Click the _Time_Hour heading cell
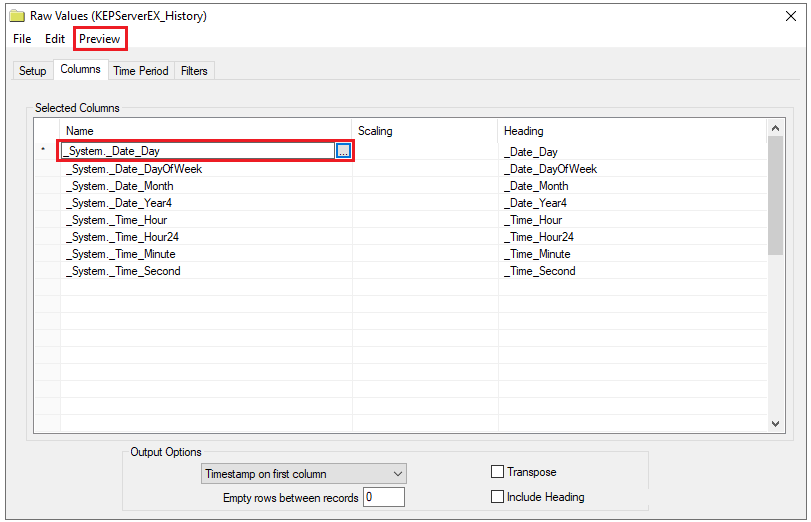The image size is (811, 522). (633, 220)
